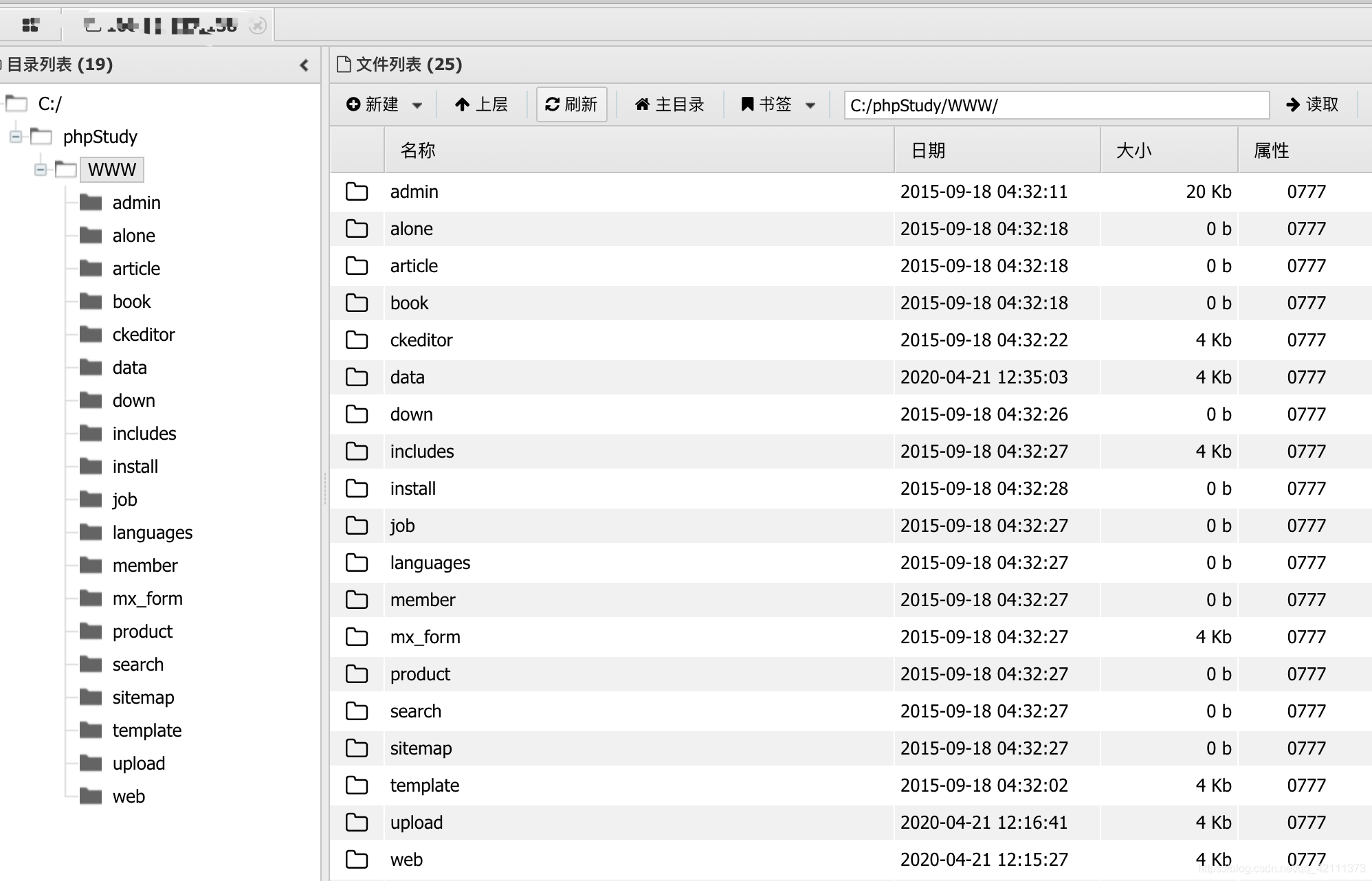Click the template folder icon in file list
This screenshot has width=1372, height=881.
pos(357,785)
